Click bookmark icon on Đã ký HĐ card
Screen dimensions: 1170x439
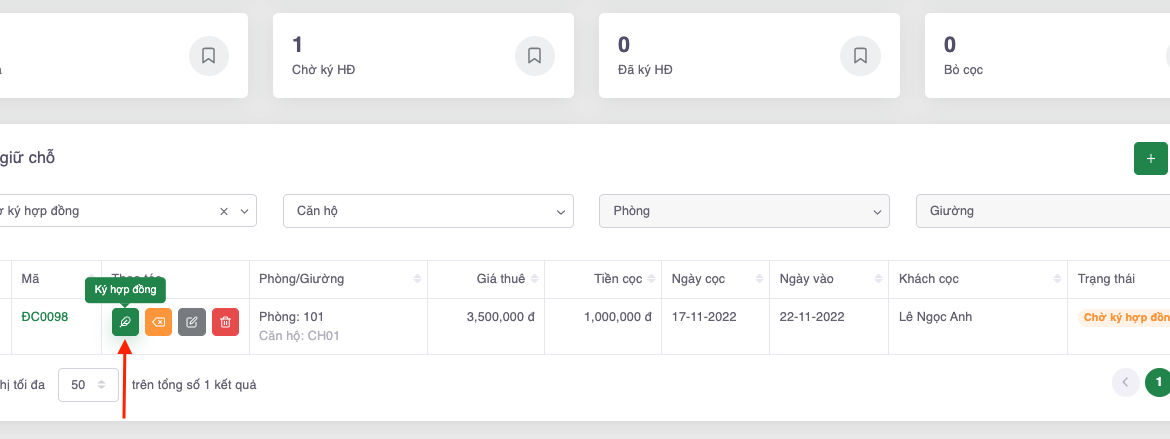[860, 55]
